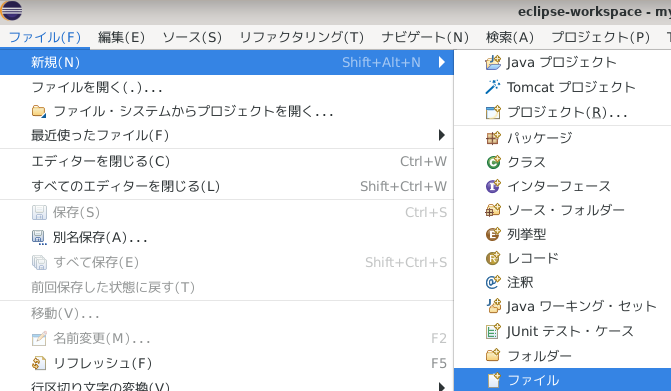This screenshot has height=391, width=671.
Task: Choose ファイルを開く(.)... menu entry
Action: click(x=227, y=87)
